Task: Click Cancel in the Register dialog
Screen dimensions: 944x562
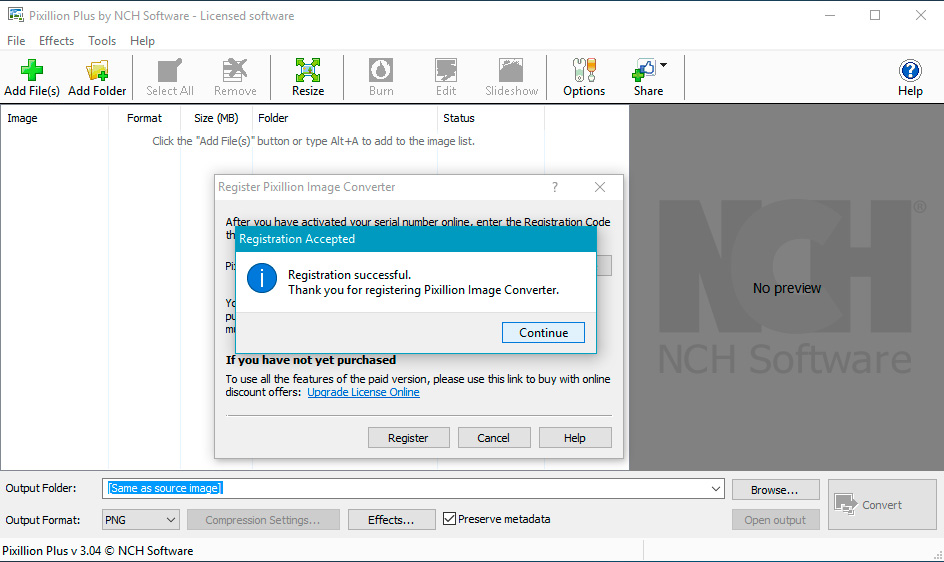Action: tap(494, 438)
